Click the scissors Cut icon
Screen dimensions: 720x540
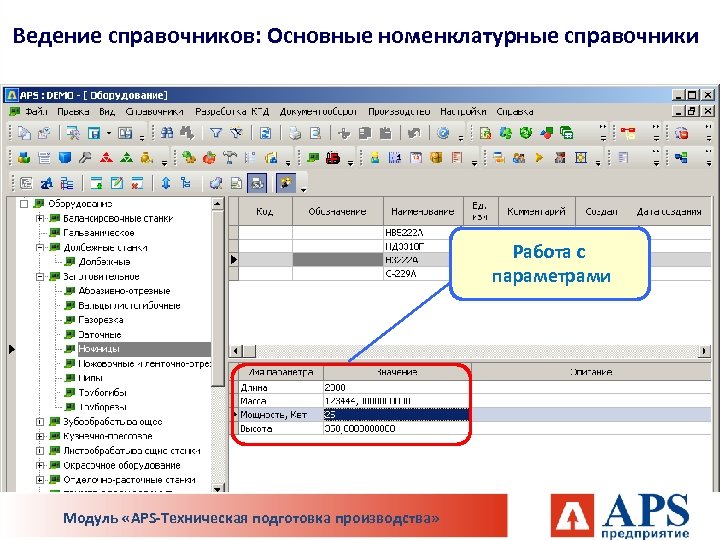coord(344,134)
